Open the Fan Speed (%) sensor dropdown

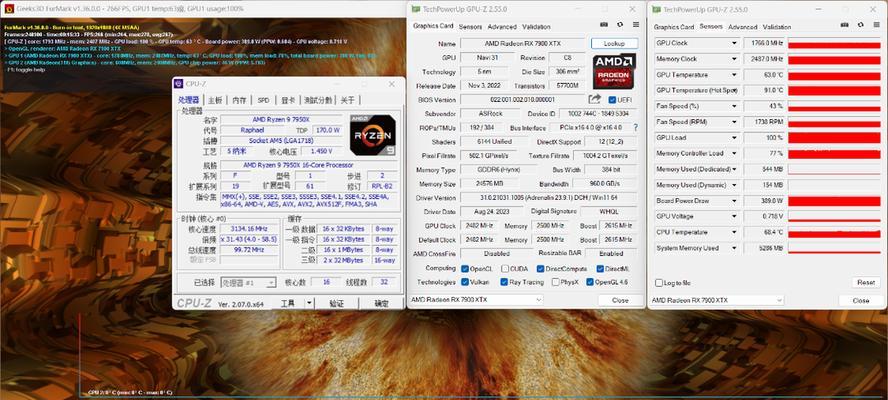tap(735, 106)
